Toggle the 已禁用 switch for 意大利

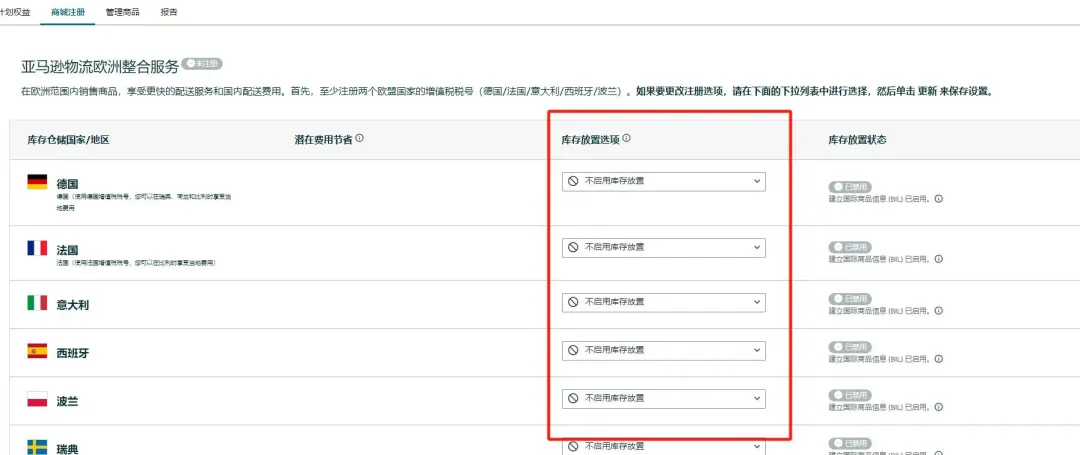[850, 299]
